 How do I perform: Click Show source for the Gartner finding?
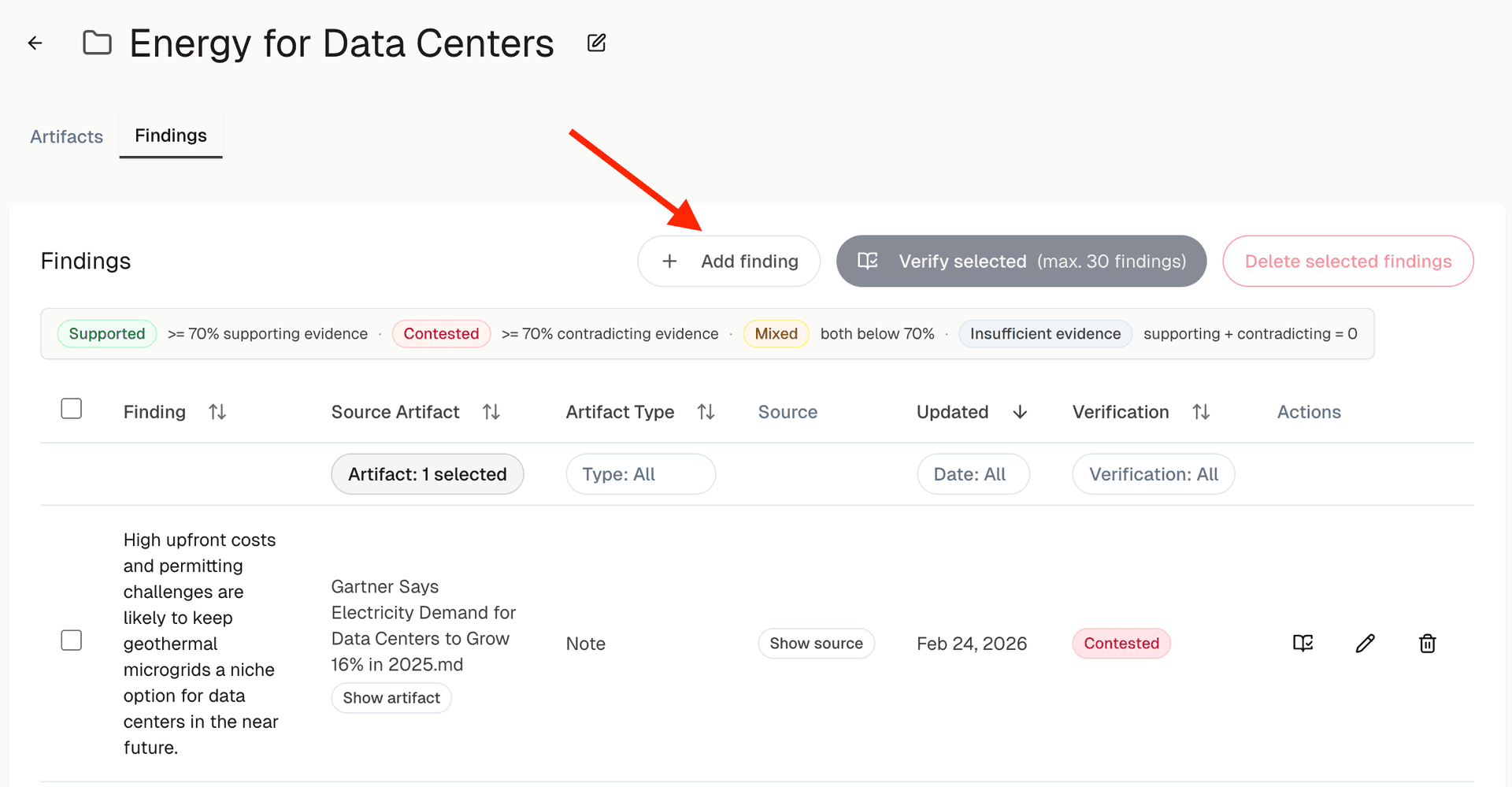[816, 643]
